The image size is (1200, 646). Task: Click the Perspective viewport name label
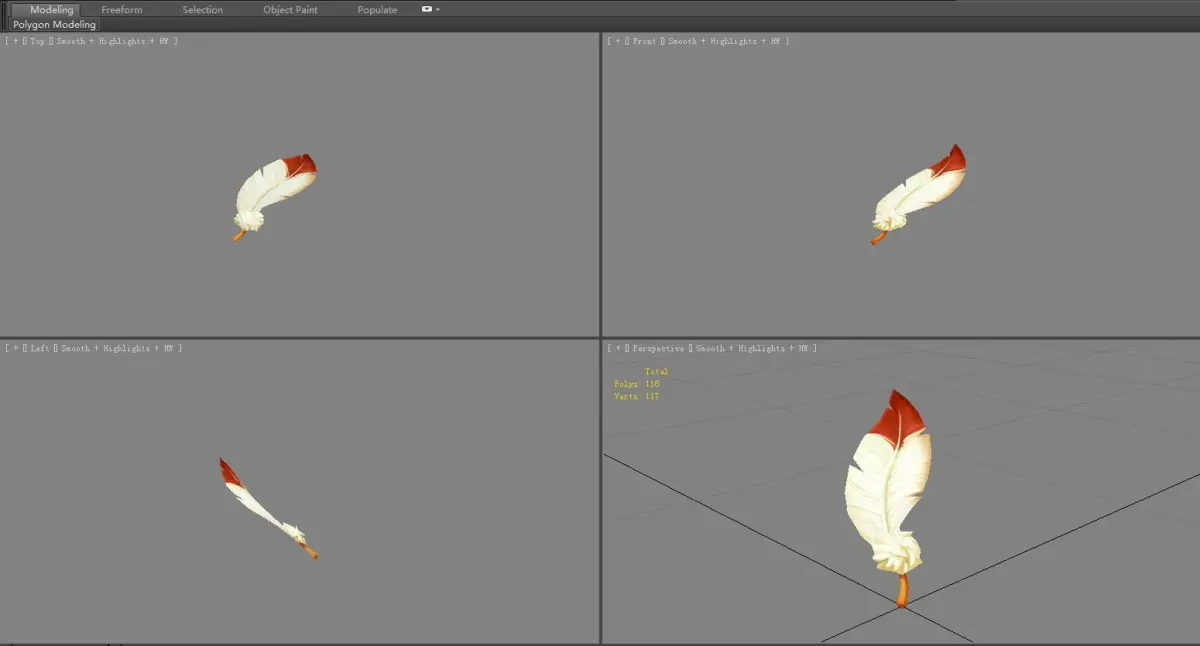pyautogui.click(x=659, y=348)
